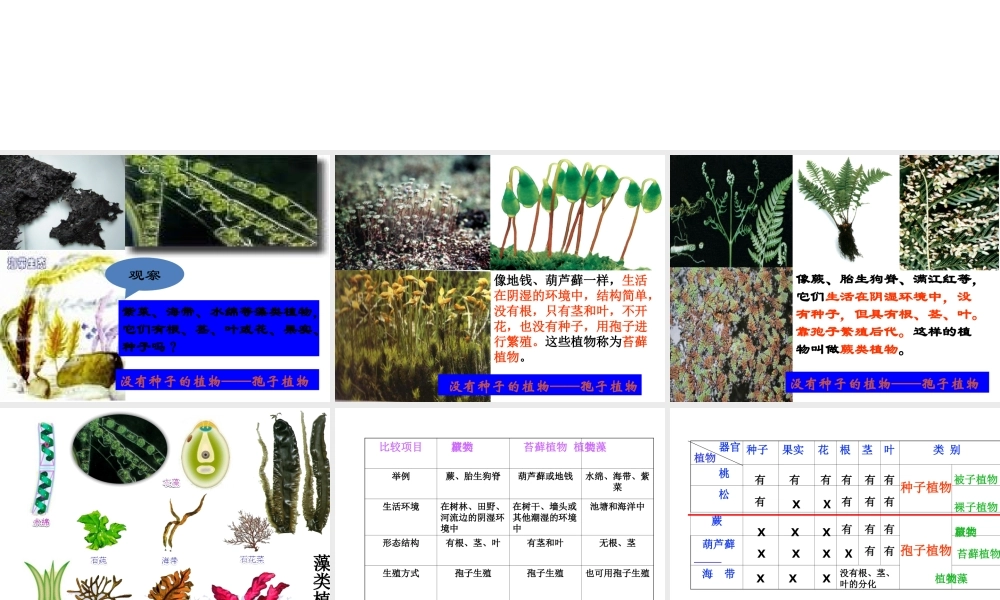This screenshot has width=1000, height=600.
Task: Click the 比较项目 header cell
Action: click(401, 448)
